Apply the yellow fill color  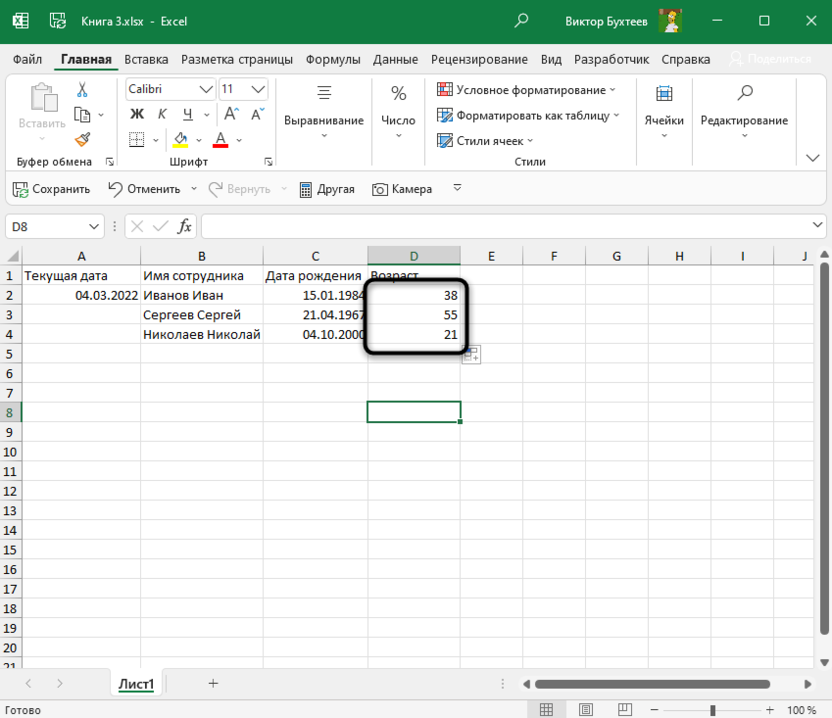(181, 140)
